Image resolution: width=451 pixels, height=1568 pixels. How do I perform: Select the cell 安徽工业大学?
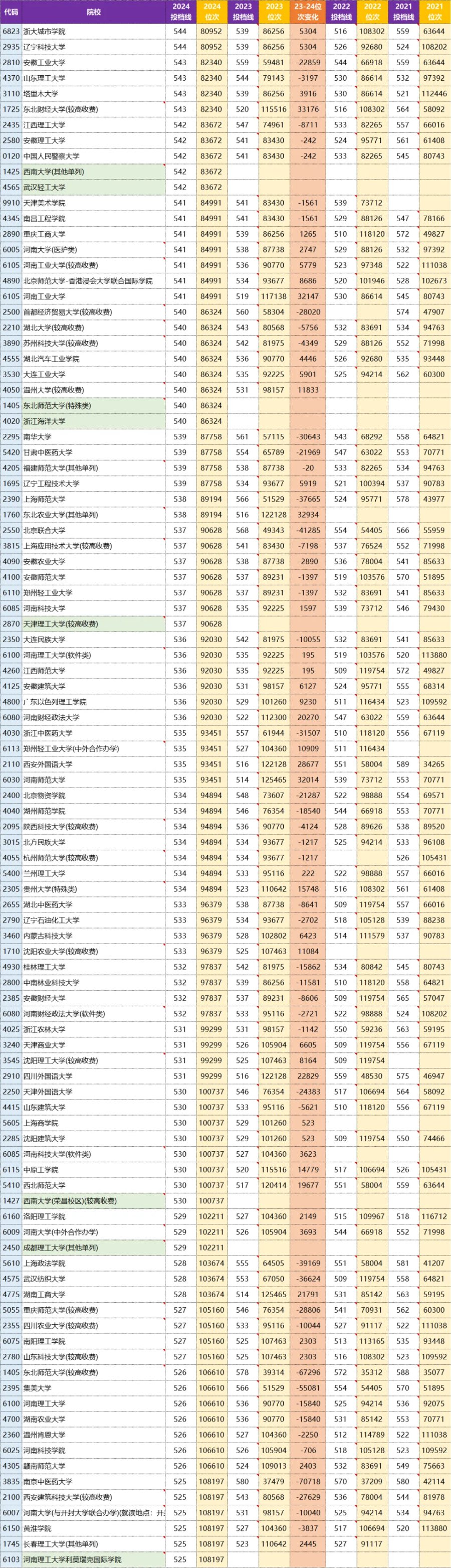(x=94, y=62)
